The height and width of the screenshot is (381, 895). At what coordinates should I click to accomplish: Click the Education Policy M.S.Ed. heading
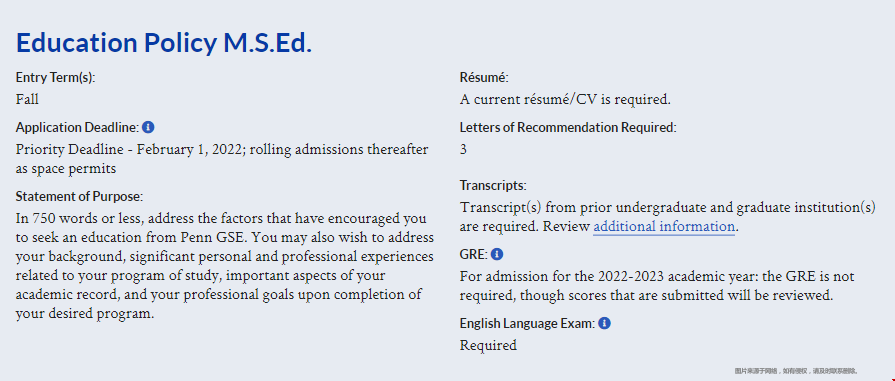[164, 43]
